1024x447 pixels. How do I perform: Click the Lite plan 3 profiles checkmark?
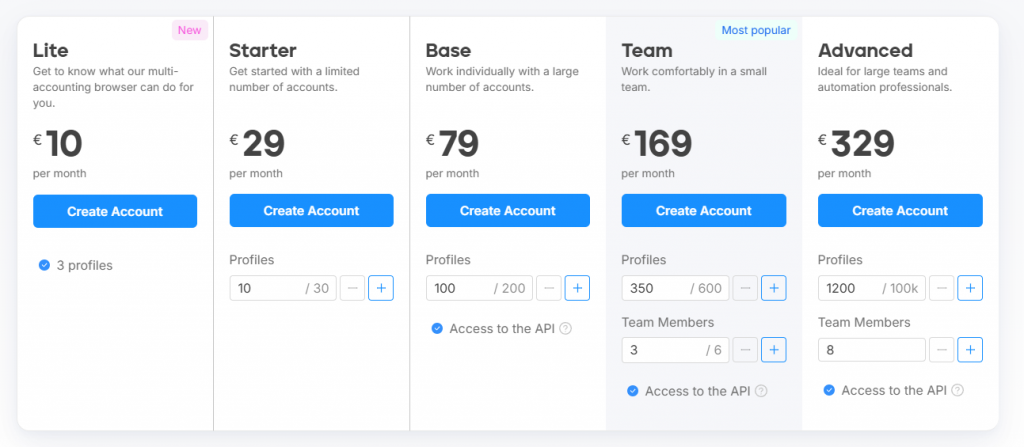point(44,266)
